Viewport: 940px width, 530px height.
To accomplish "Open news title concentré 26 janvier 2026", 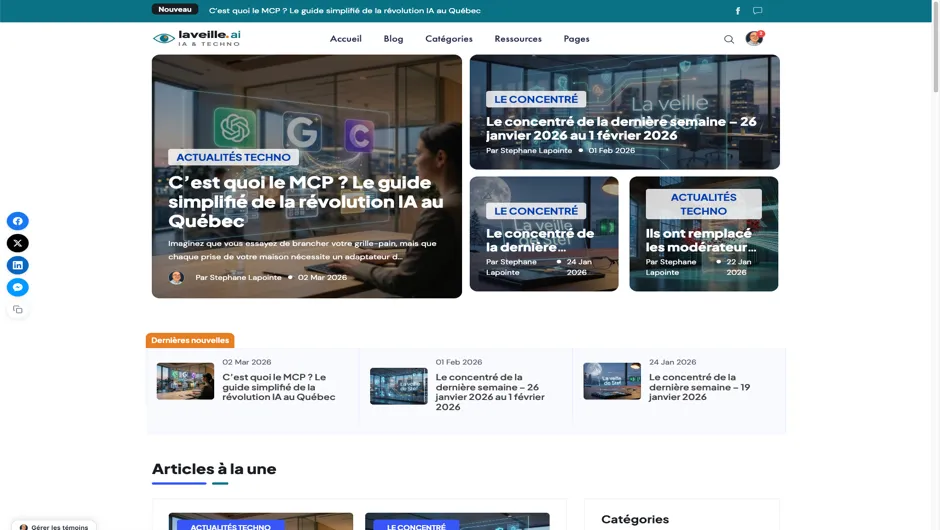I will [490, 392].
